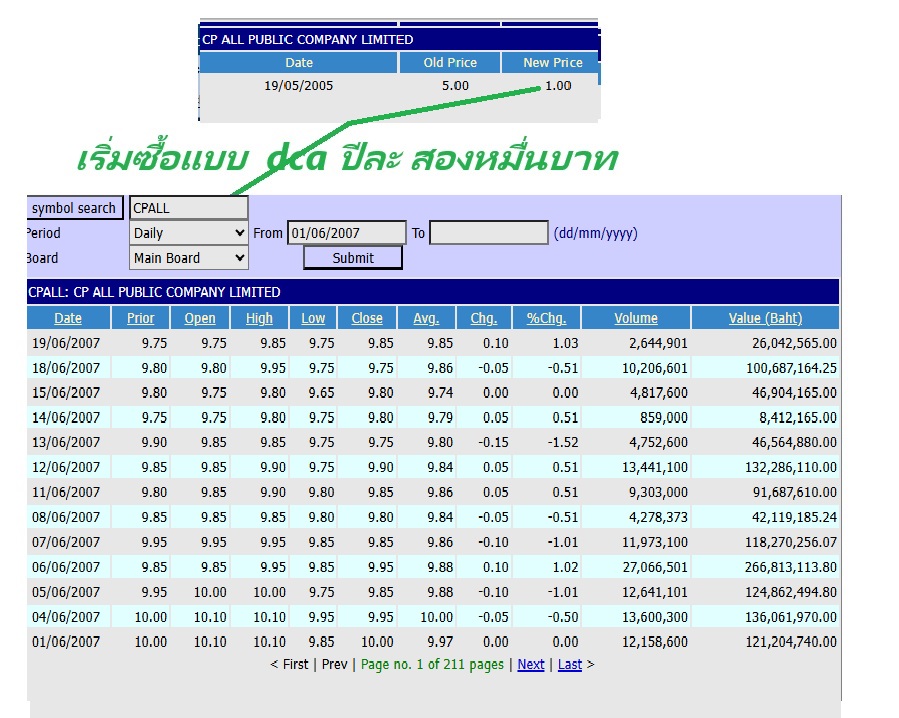
Task: Click volume value 10,206,601
Action: [655, 368]
